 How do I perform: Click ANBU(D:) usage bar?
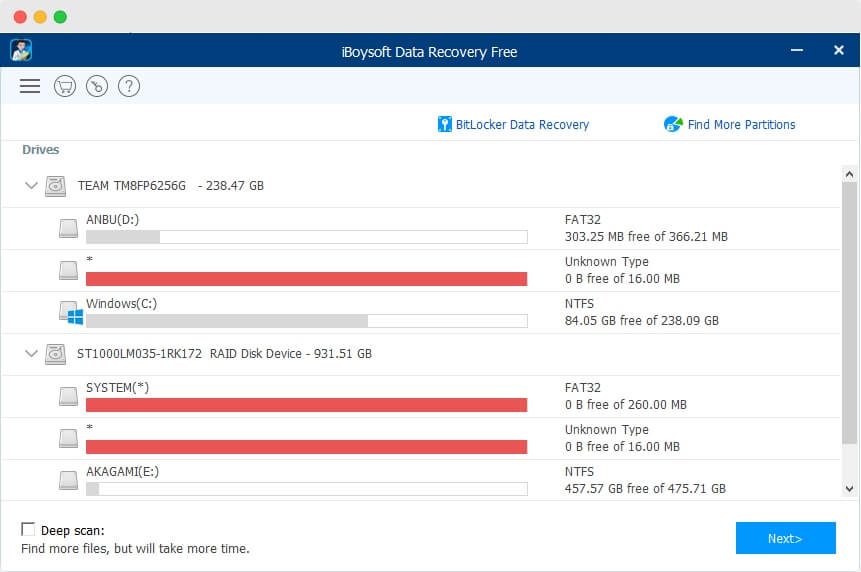[x=306, y=237]
